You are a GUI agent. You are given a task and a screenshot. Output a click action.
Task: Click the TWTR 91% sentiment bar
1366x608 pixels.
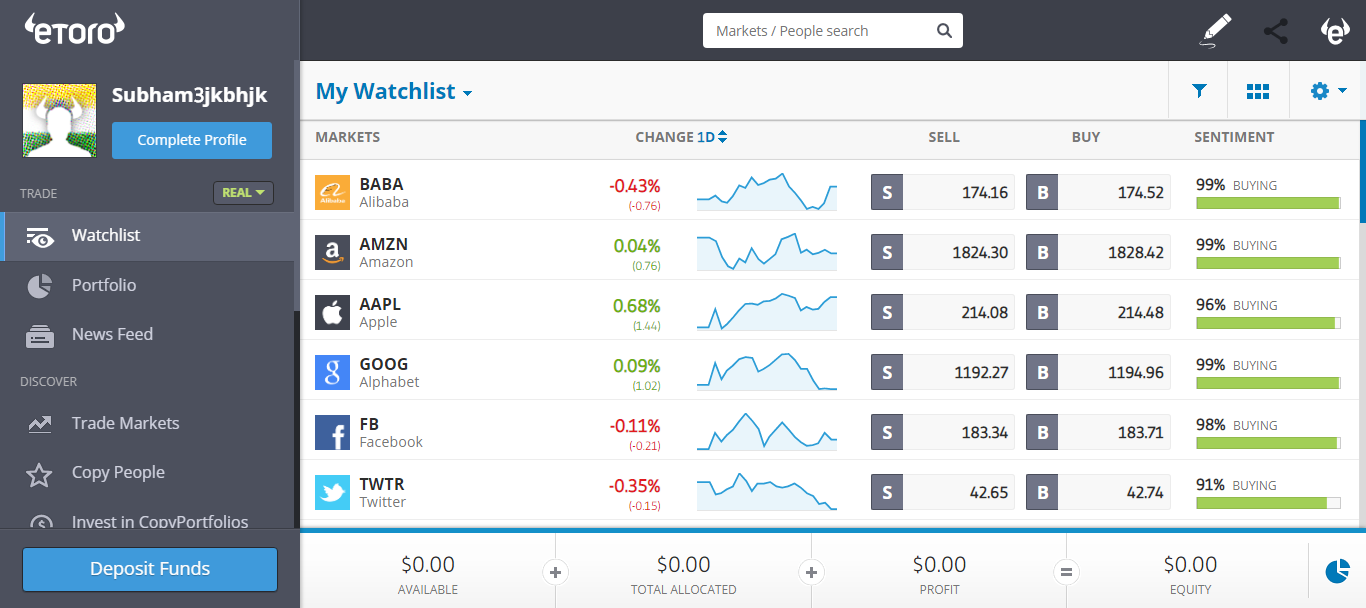(1268, 503)
